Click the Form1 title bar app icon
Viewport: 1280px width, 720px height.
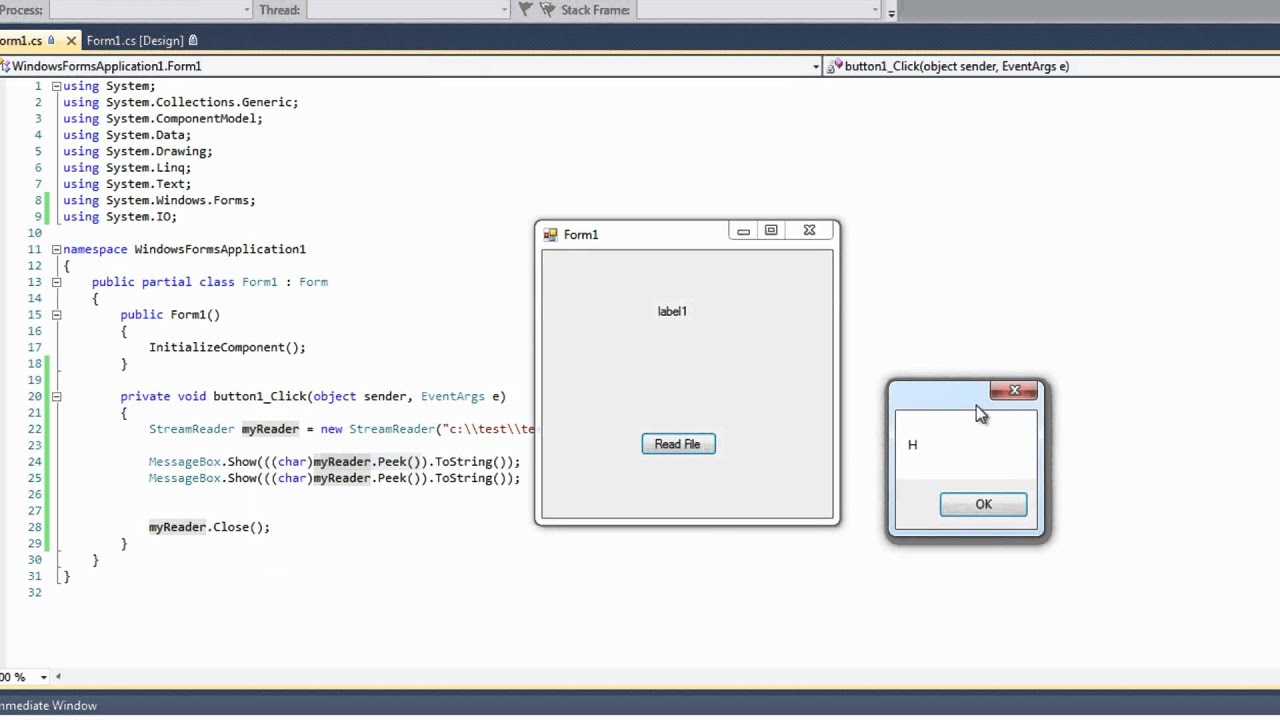pyautogui.click(x=550, y=234)
